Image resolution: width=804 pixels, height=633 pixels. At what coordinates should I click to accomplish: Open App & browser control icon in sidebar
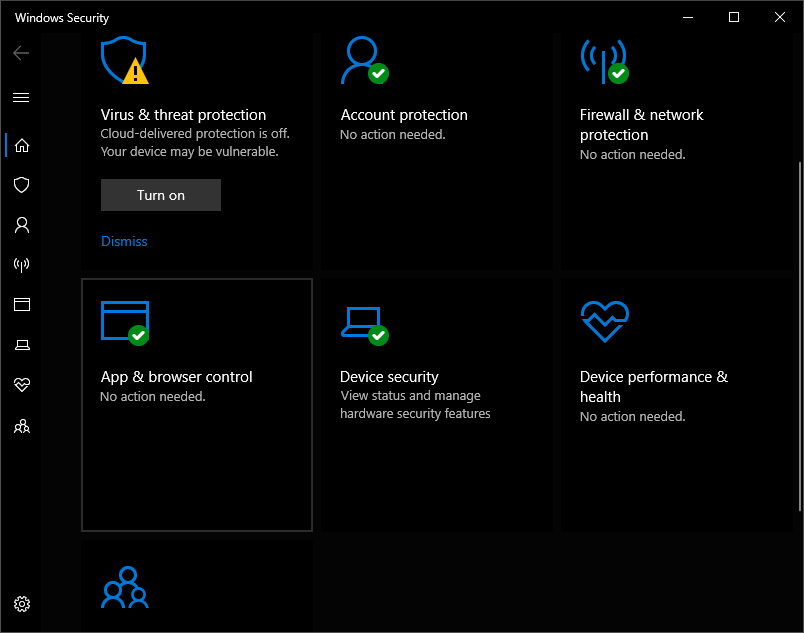tap(21, 305)
